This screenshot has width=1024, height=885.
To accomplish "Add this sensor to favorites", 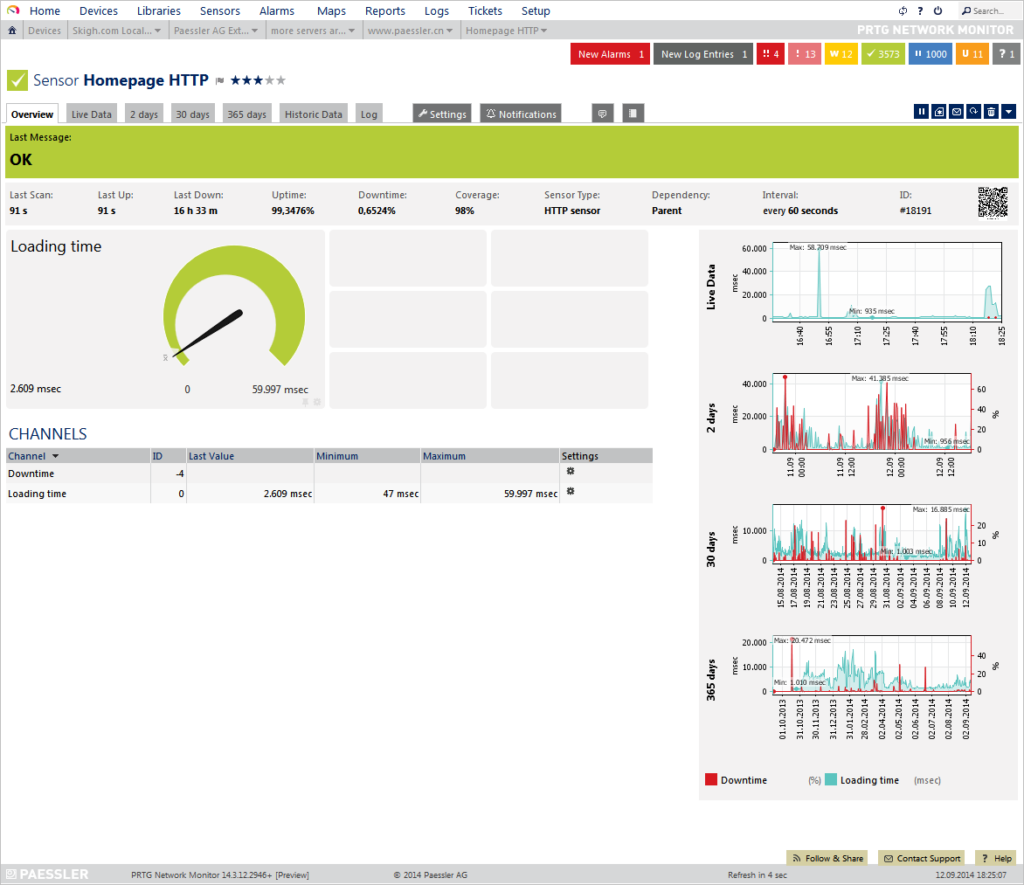I will tap(938, 111).
